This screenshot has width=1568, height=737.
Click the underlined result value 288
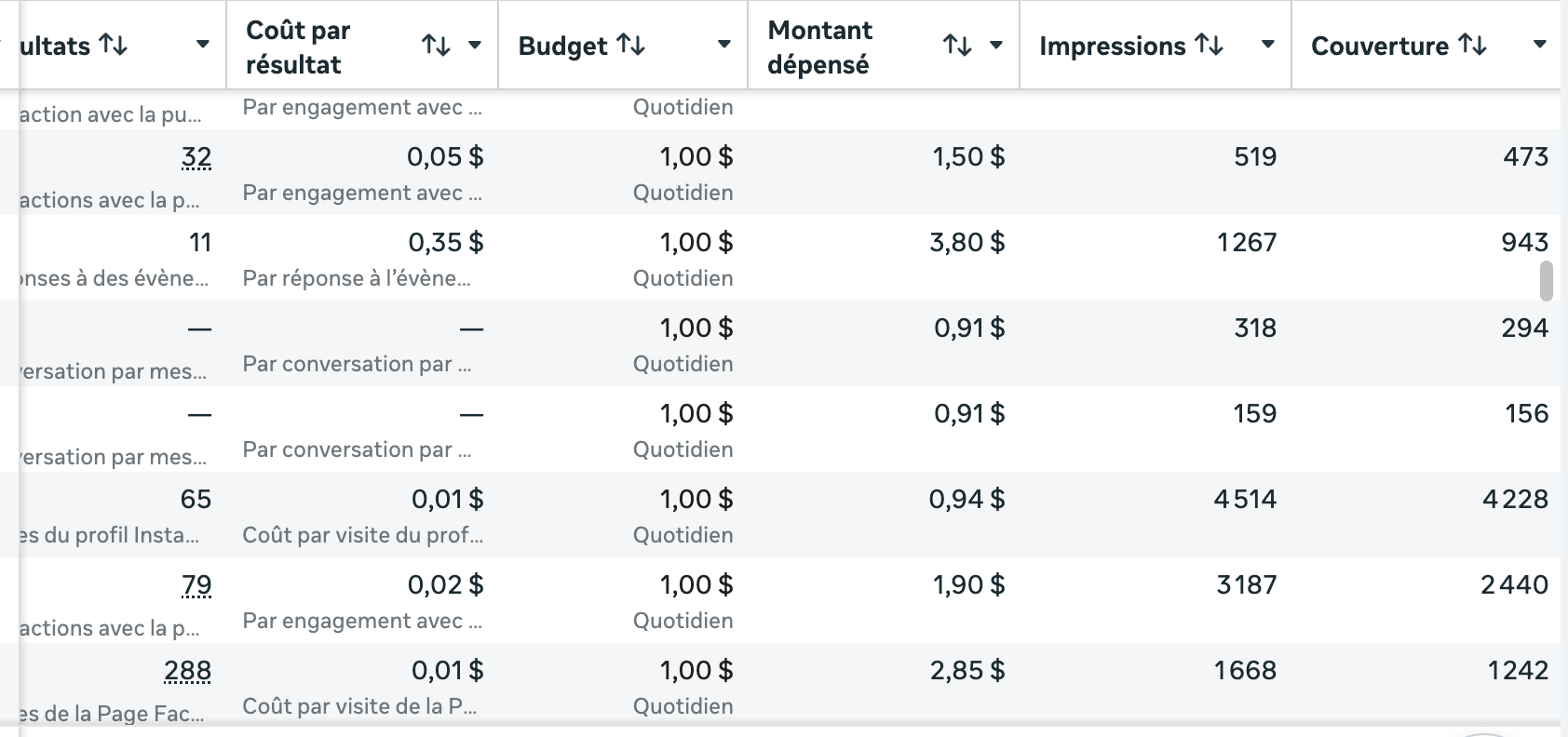click(188, 671)
